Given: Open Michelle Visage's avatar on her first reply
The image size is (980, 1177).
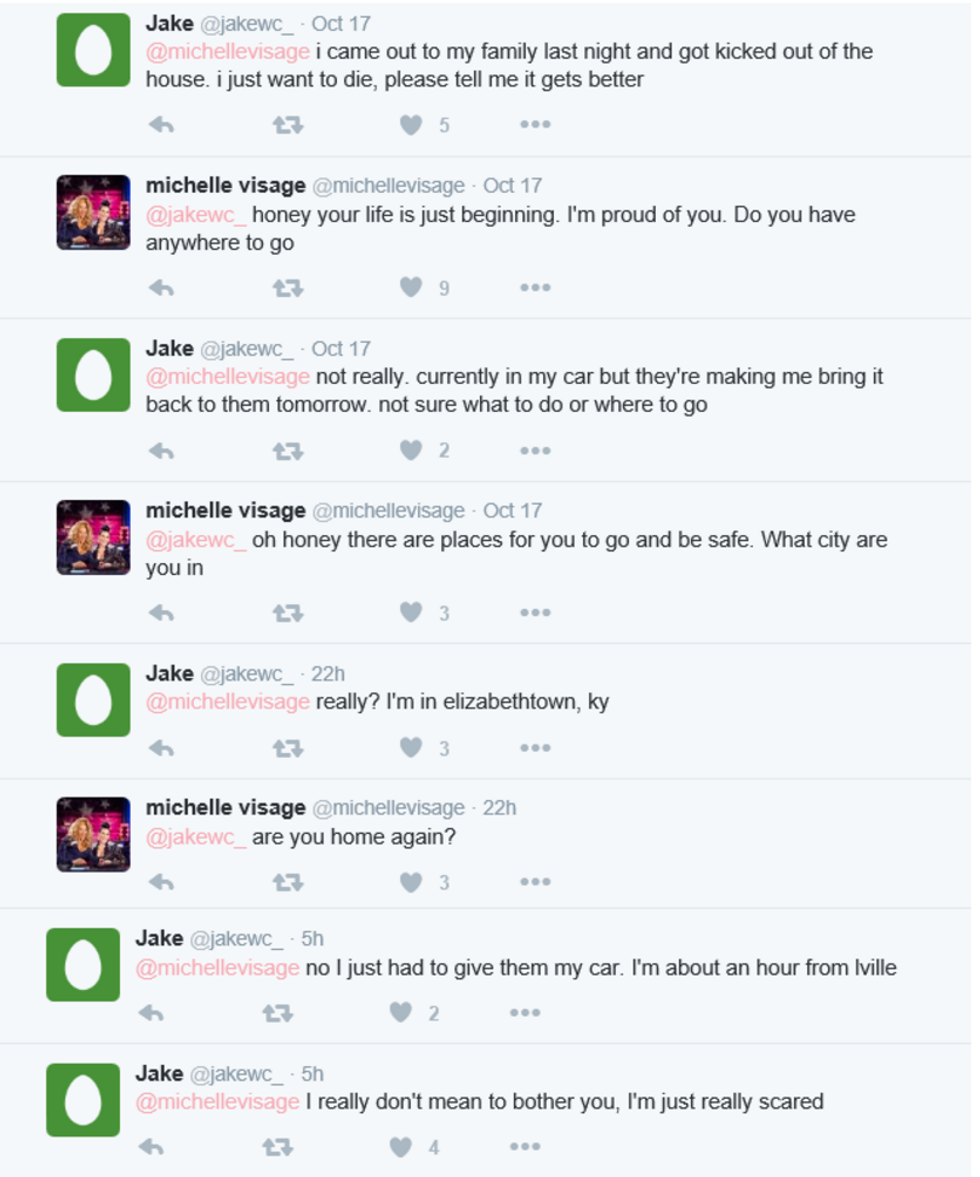Looking at the screenshot, I should point(93,212).
